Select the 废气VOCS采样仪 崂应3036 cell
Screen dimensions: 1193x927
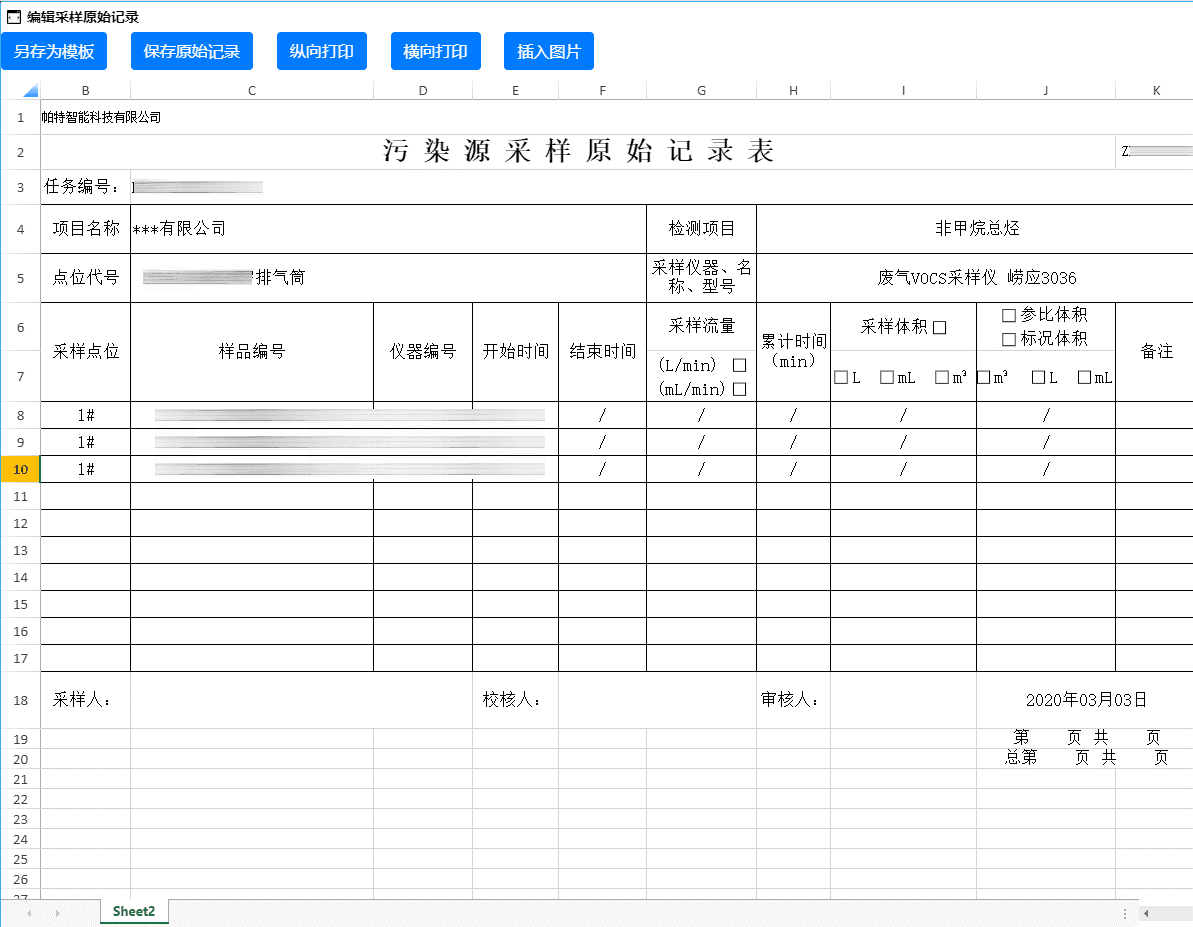[977, 278]
